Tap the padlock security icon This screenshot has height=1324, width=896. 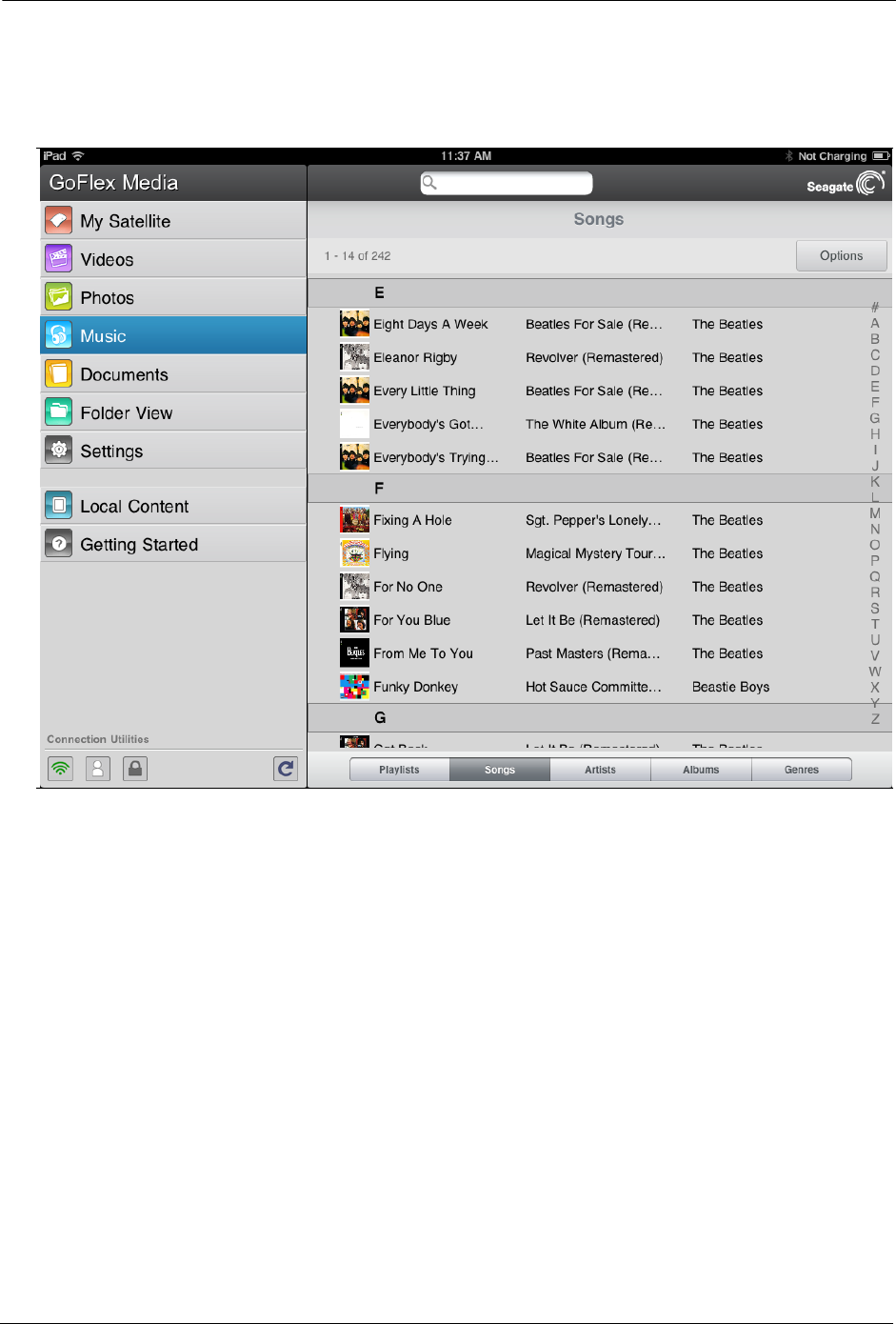(x=136, y=769)
